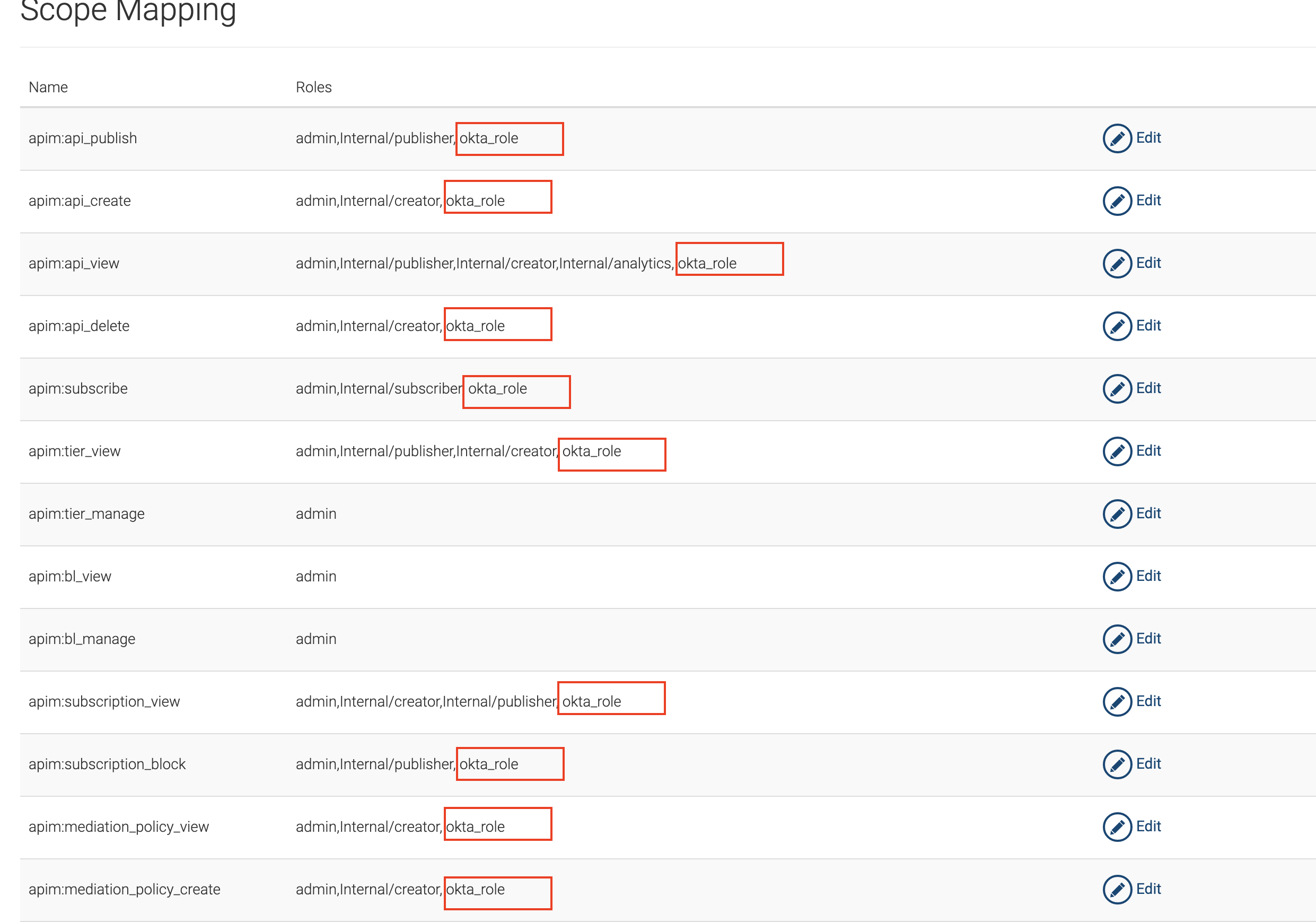The image size is (1316, 922).
Task: Click the Roles column header
Action: 313,86
